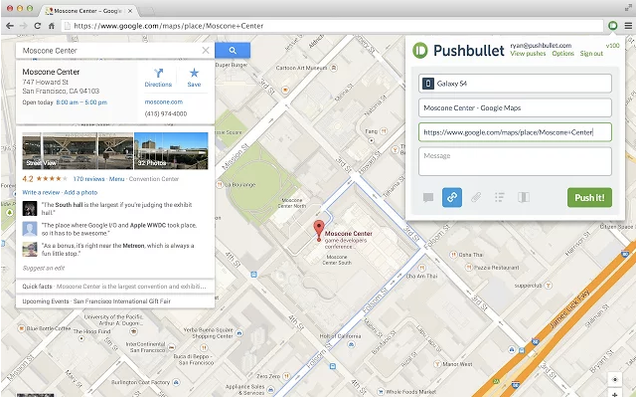
Task: Open Pushbullet Options
Action: pos(563,54)
